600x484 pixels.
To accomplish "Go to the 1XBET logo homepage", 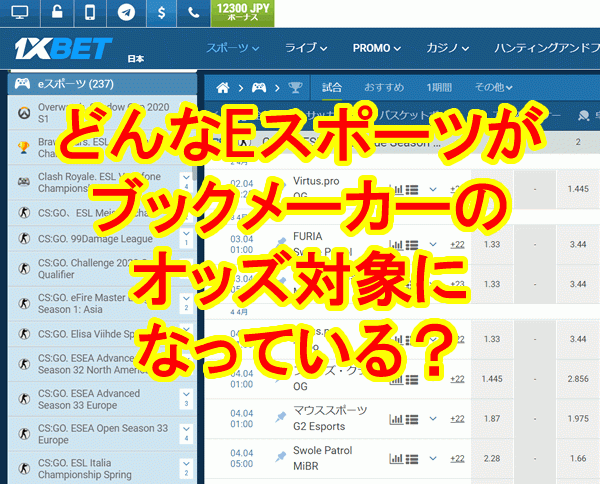I will 64,49.
